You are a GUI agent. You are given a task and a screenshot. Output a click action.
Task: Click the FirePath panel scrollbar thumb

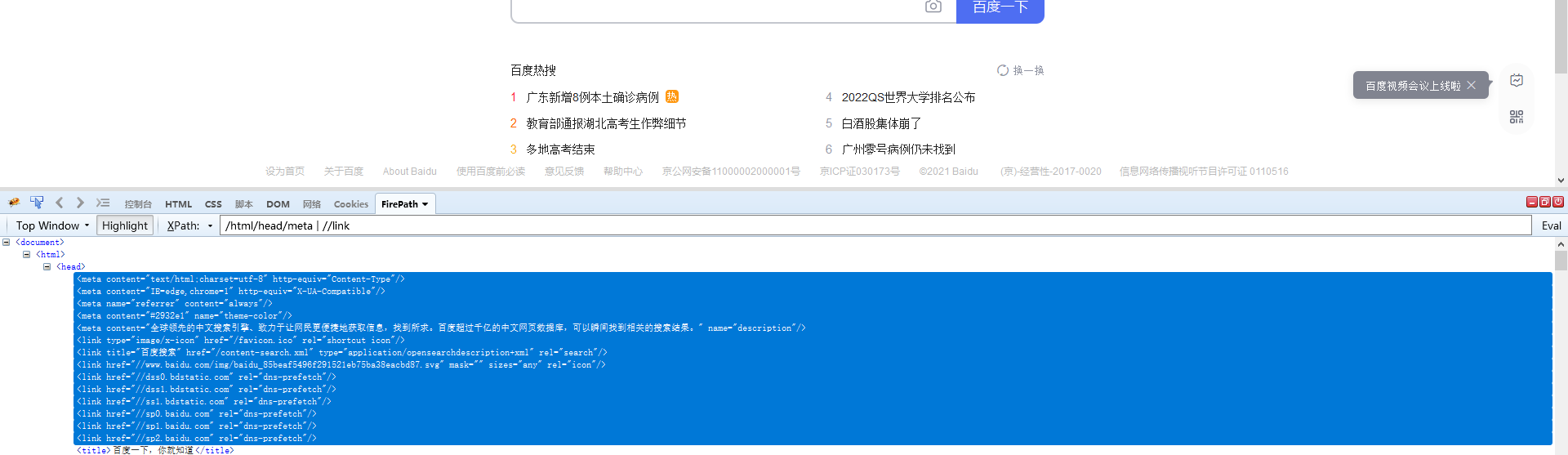[1561, 261]
